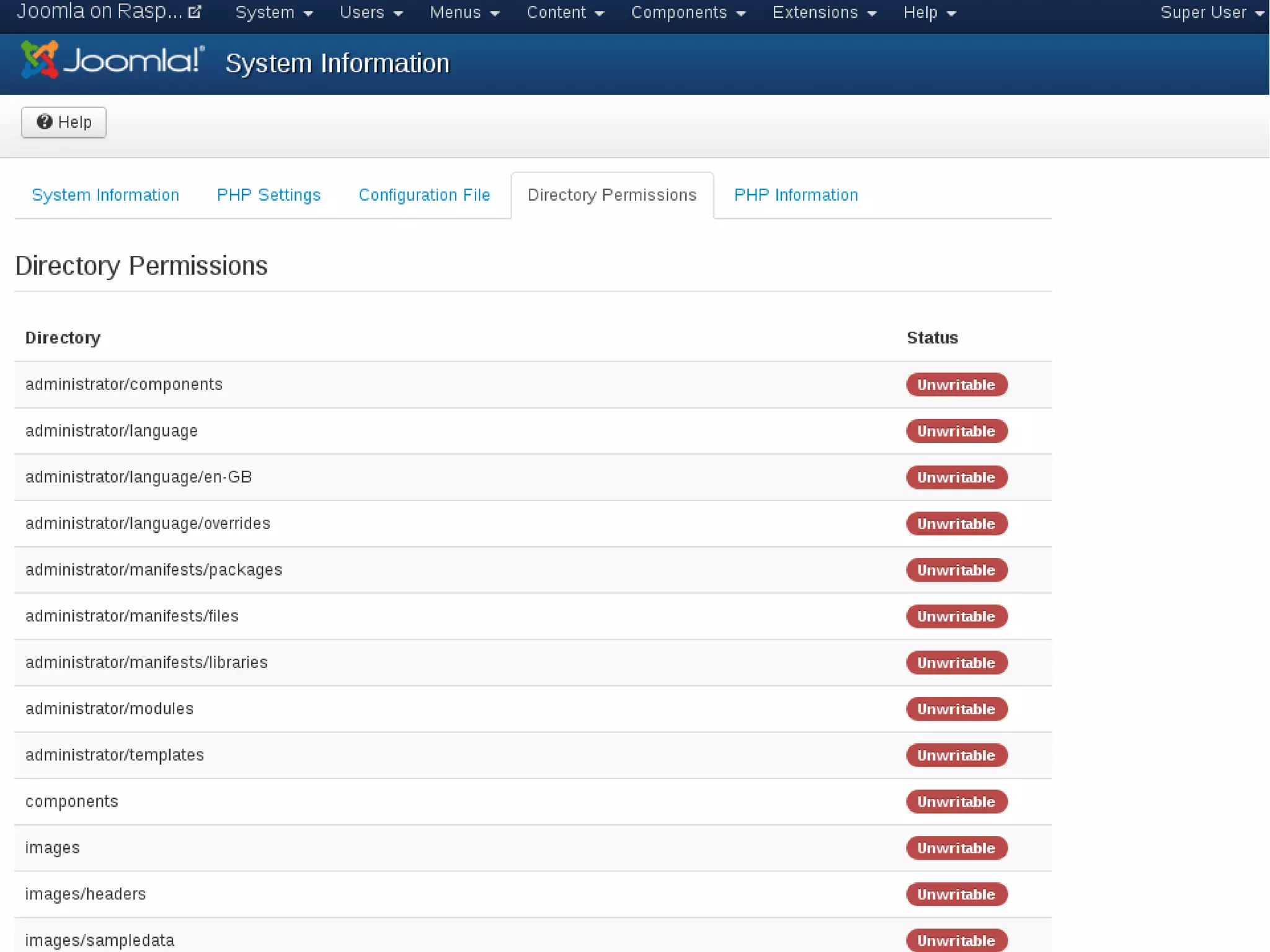The width and height of the screenshot is (1270, 952).
Task: Click Unwritable badge for images/headers
Action: coord(956,894)
